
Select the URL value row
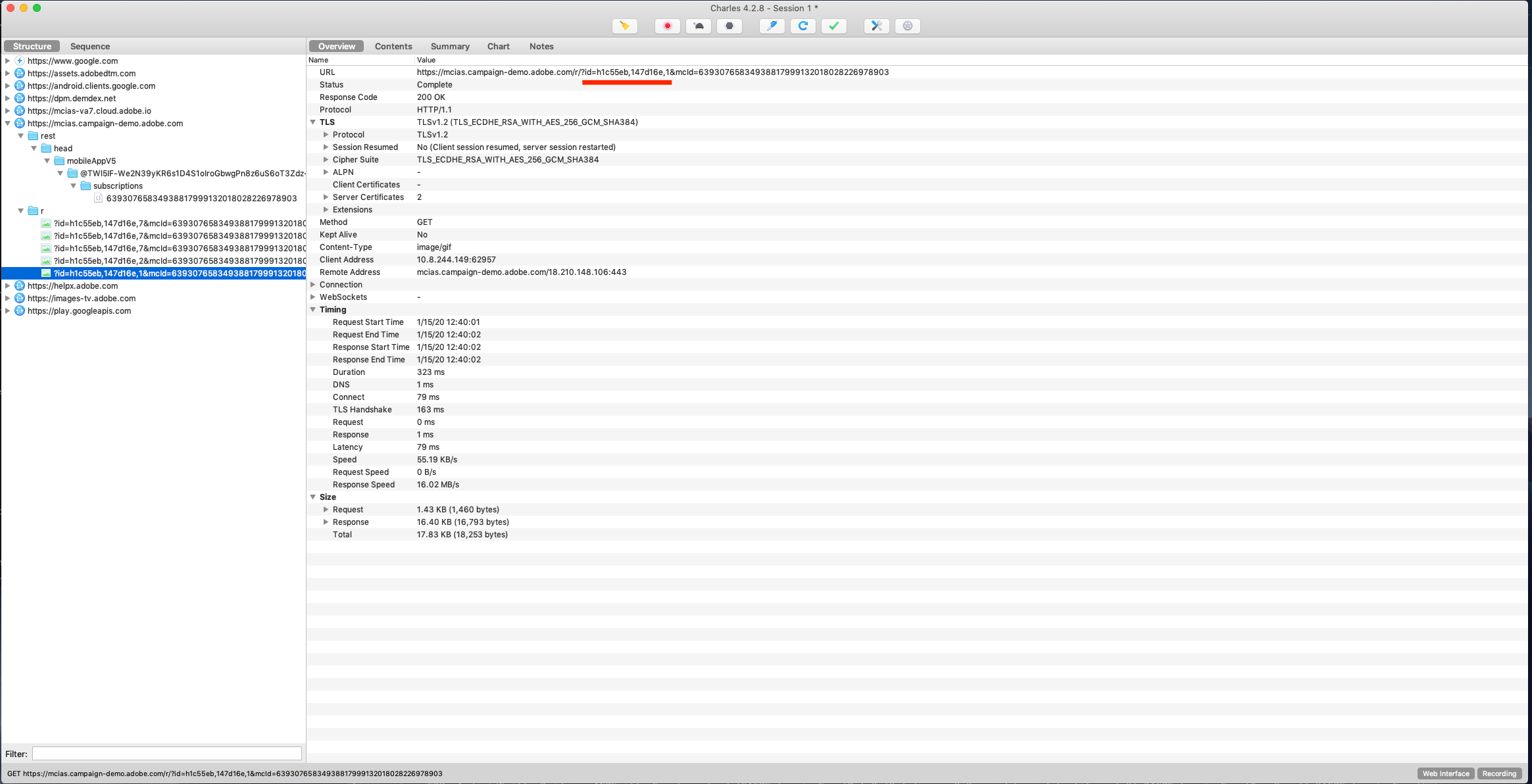pyautogui.click(x=653, y=72)
